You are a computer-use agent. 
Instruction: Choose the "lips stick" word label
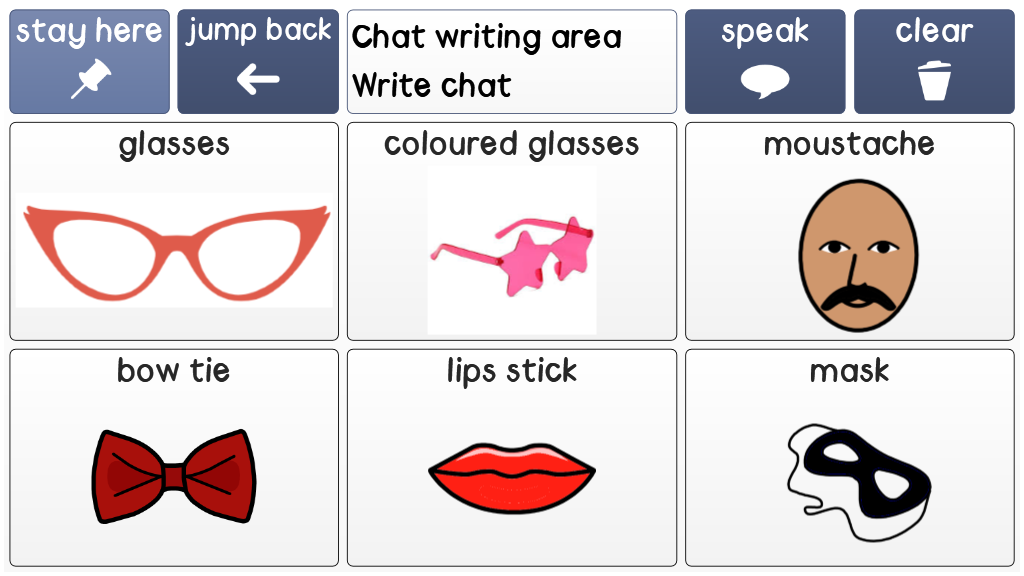point(512,371)
